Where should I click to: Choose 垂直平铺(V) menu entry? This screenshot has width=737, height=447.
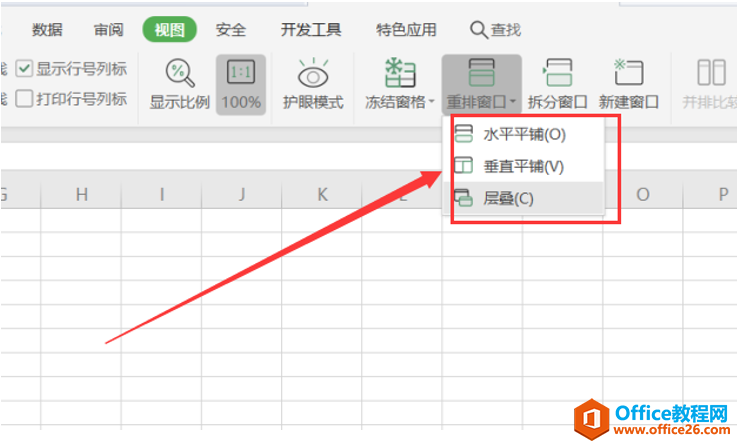(x=524, y=166)
